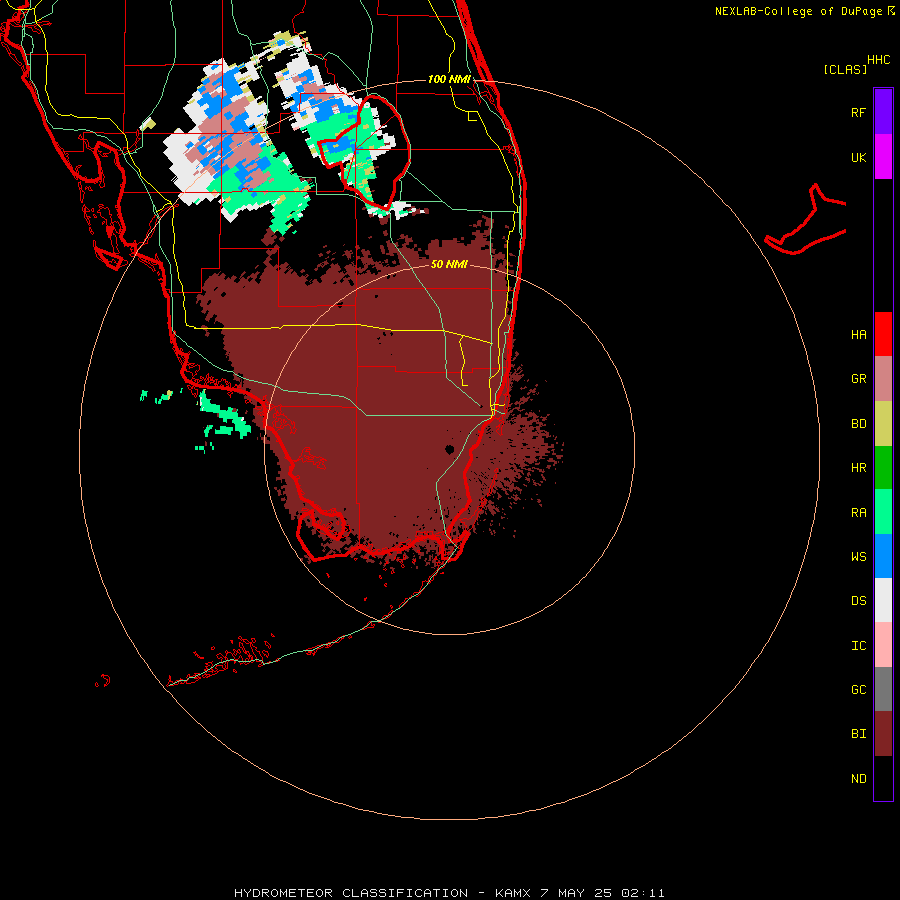Screen dimensions: 900x900
Task: Click the GC legend label
Action: point(858,689)
